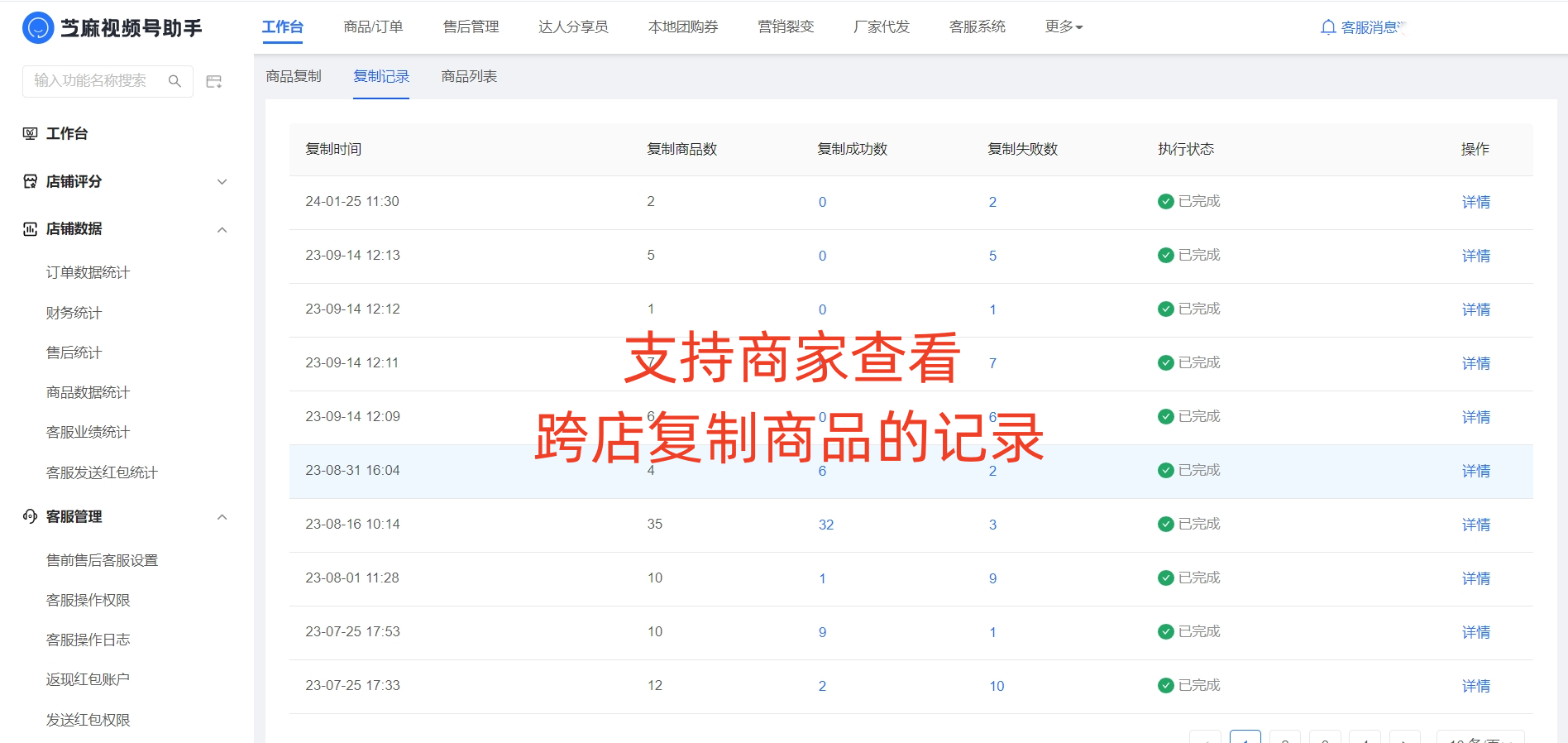Screen dimensions: 1568x743
Task: Open 客服发送红包统计 in the sidebar
Action: [x=103, y=472]
